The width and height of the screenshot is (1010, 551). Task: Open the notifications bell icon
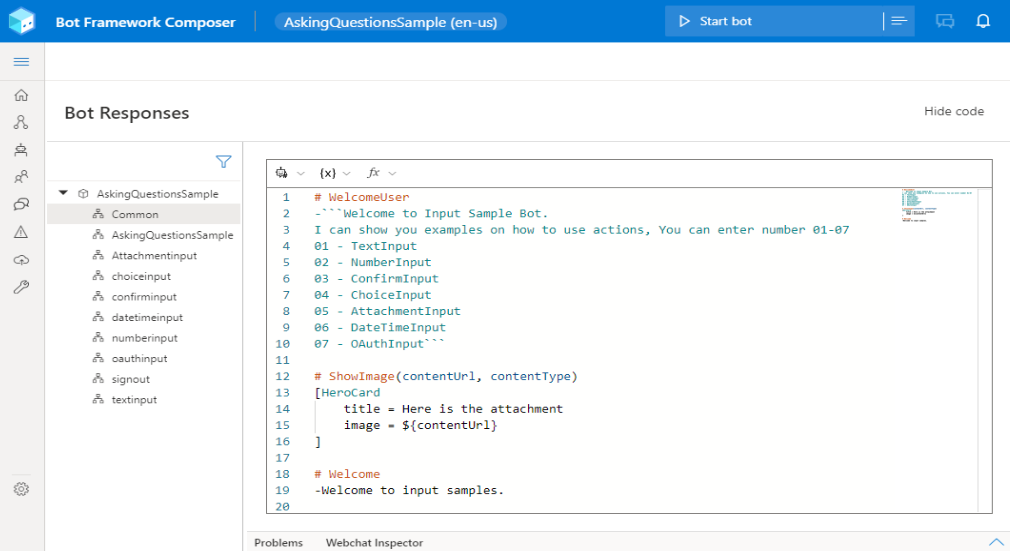click(x=983, y=21)
